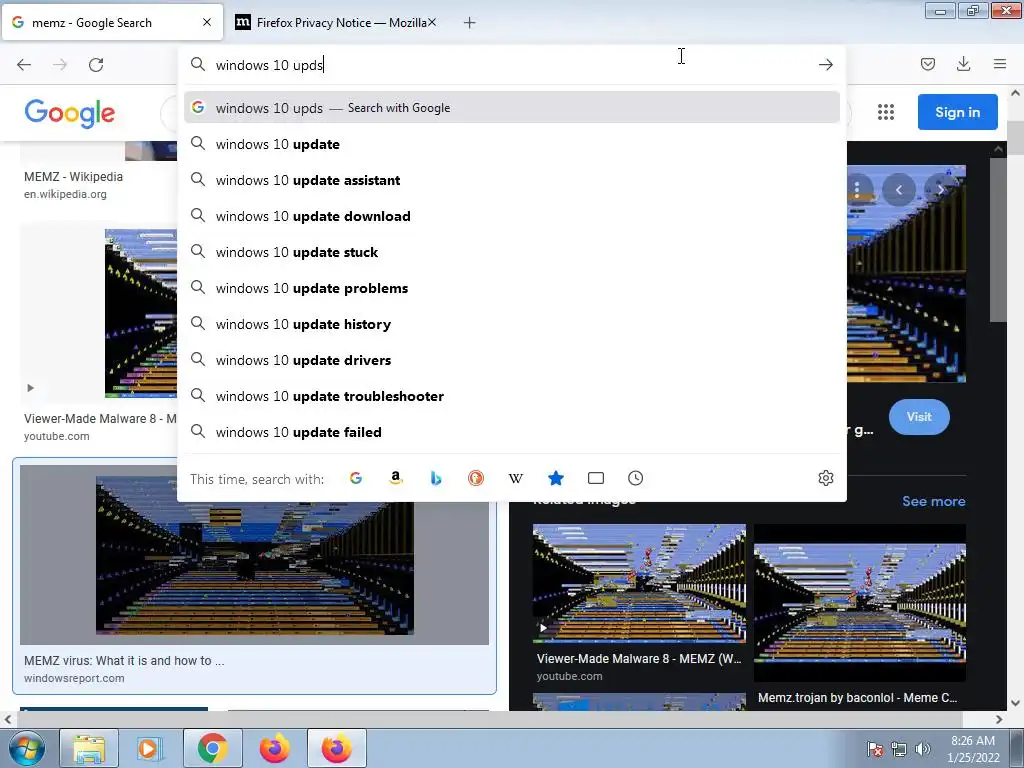The height and width of the screenshot is (768, 1024).
Task: Open the windowsreport.com MEMZ image thumbnail
Action: [x=254, y=555]
